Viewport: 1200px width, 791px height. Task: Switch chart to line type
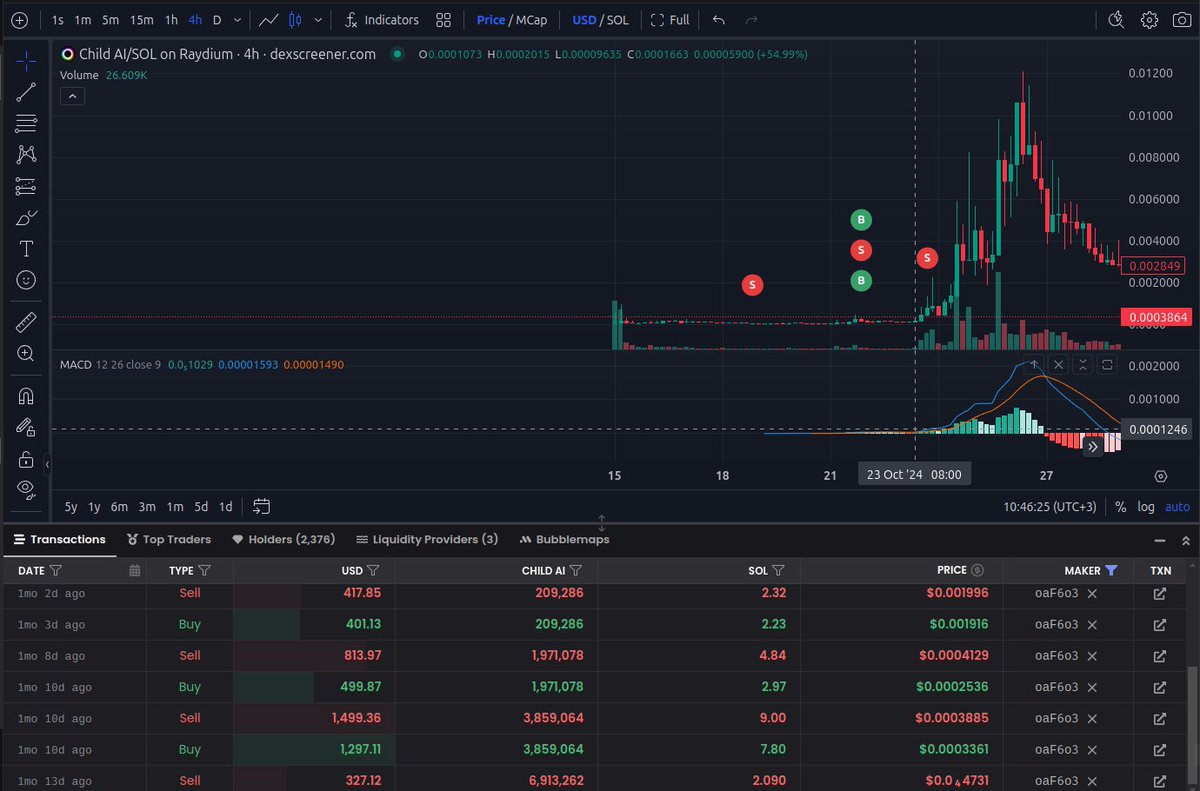268,20
